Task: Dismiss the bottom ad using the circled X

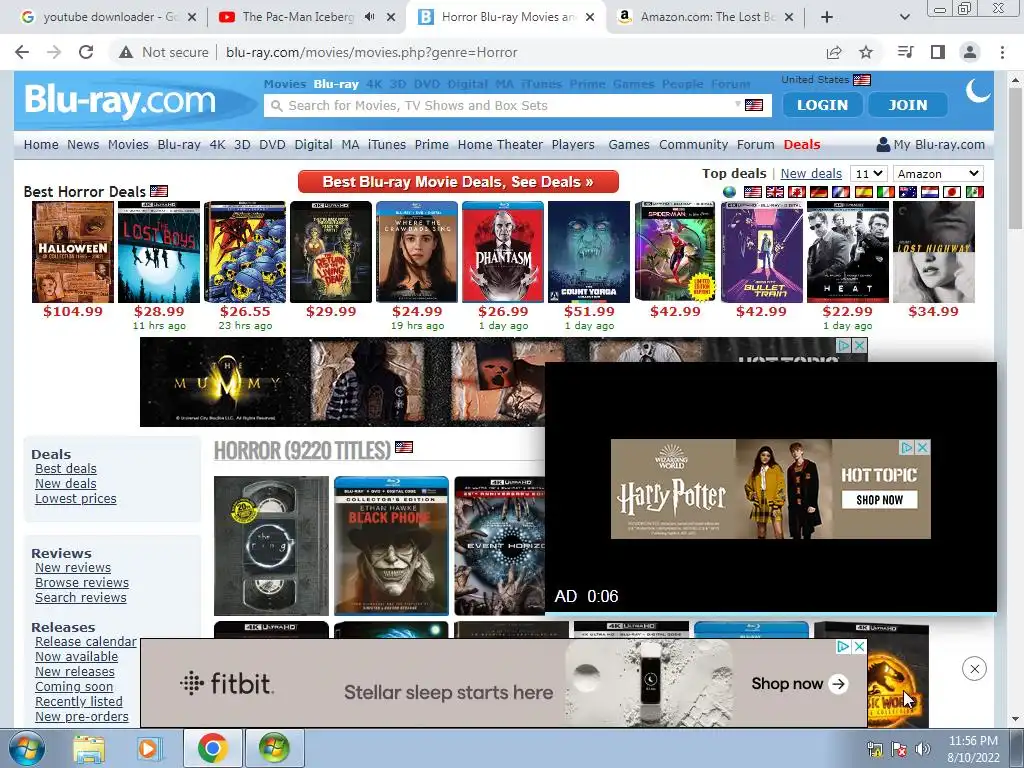Action: [974, 669]
